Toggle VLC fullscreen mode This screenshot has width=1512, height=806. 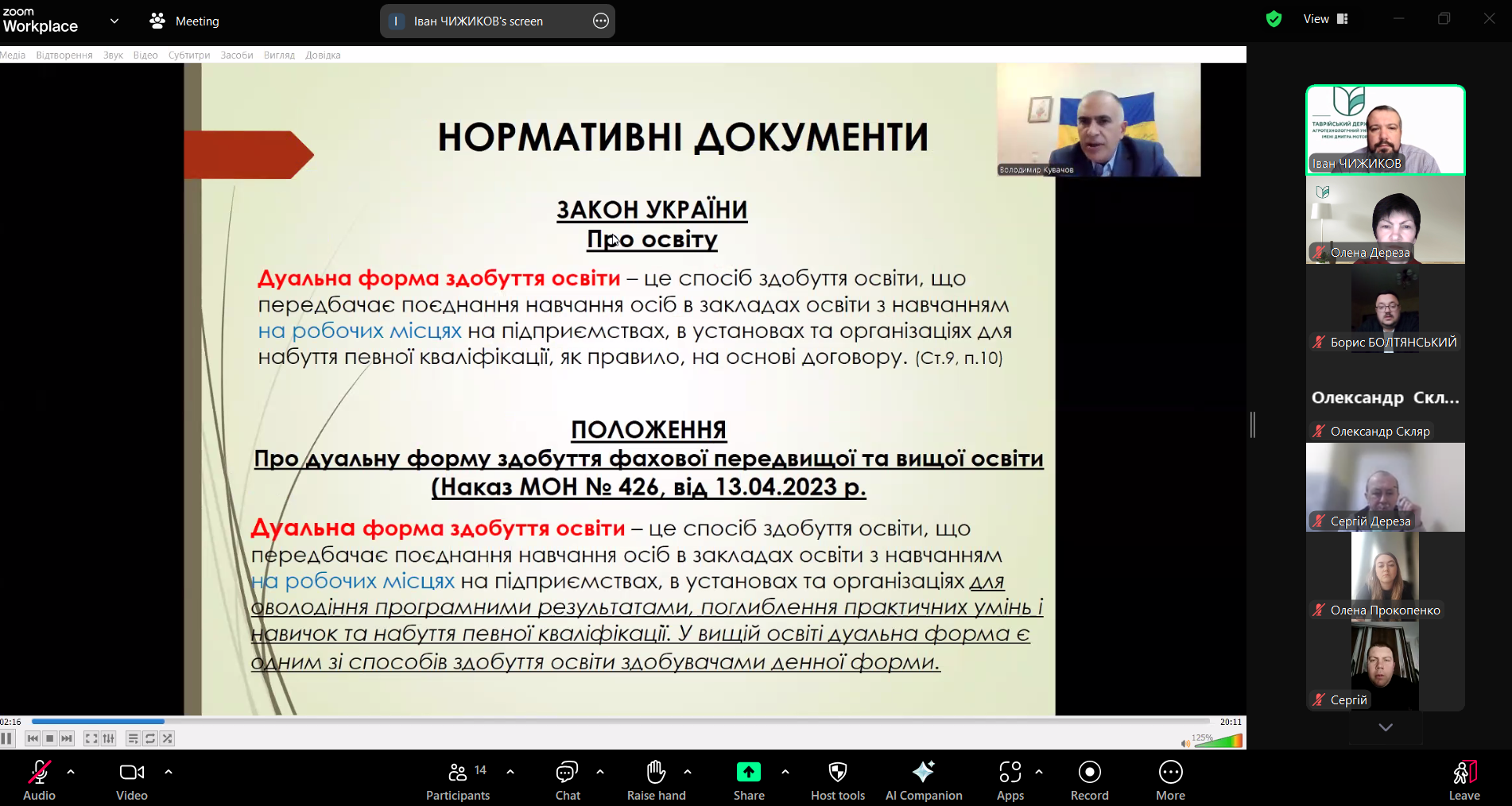click(x=91, y=738)
